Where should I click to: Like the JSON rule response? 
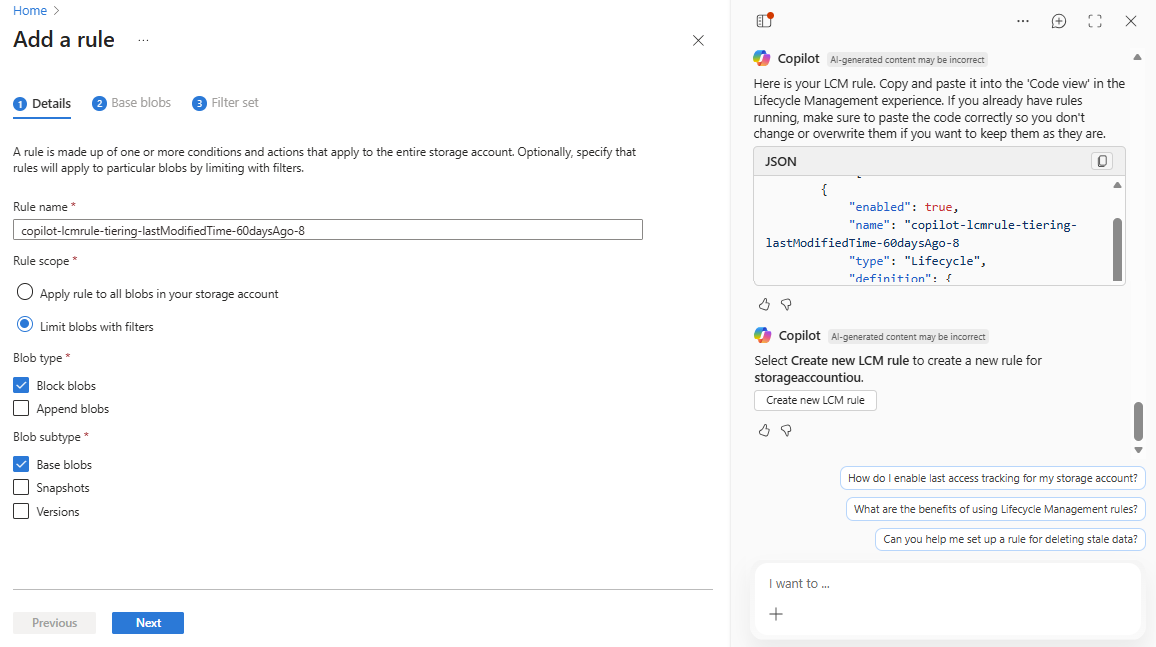[765, 304]
